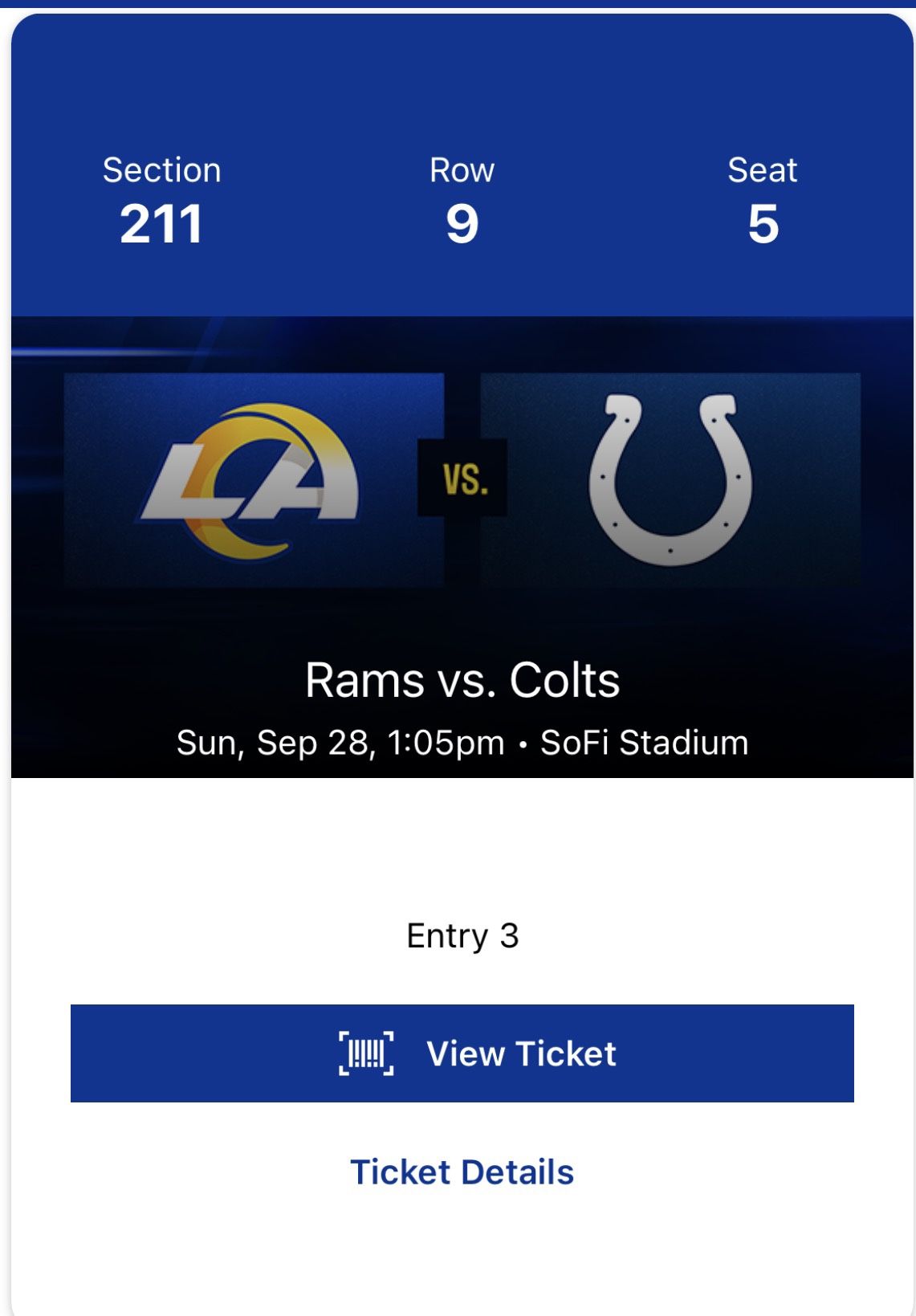Viewport: 916px width, 1316px height.
Task: Click seat number 5
Action: pyautogui.click(x=763, y=223)
